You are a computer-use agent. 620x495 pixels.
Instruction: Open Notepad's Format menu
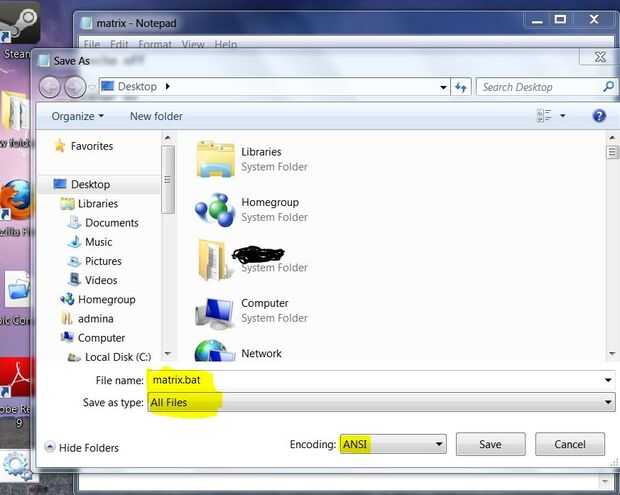tap(155, 44)
